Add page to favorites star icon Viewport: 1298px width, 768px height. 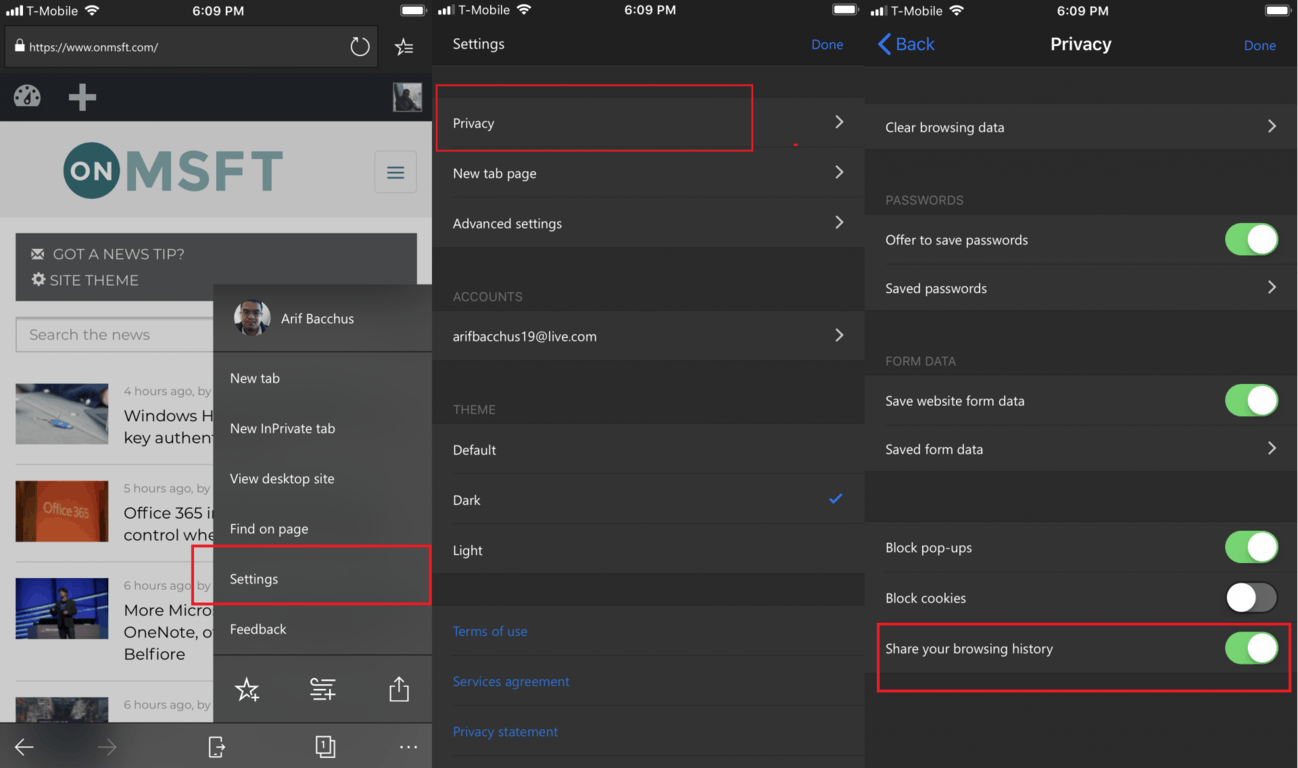coord(247,689)
